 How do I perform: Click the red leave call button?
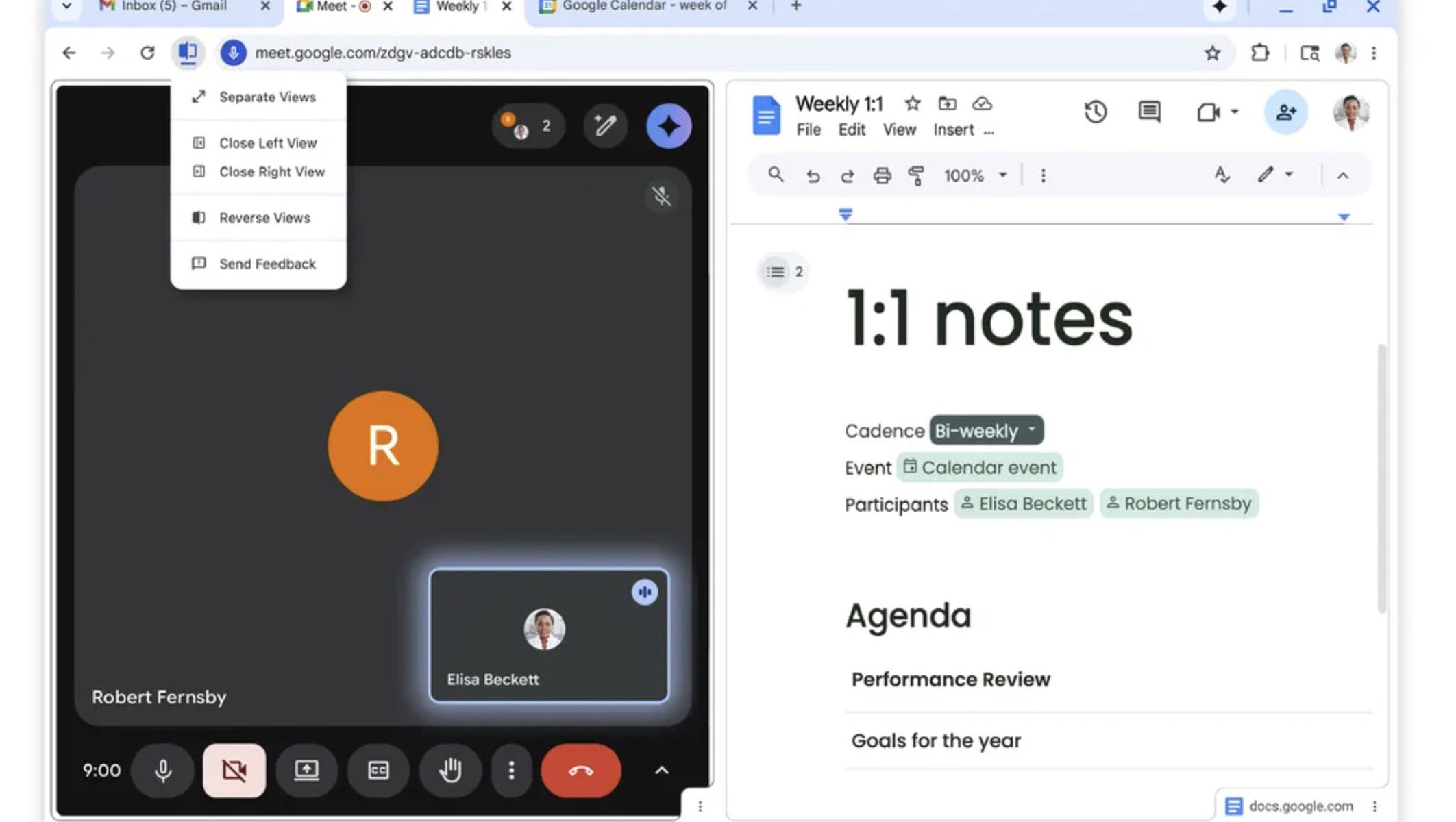tap(580, 771)
